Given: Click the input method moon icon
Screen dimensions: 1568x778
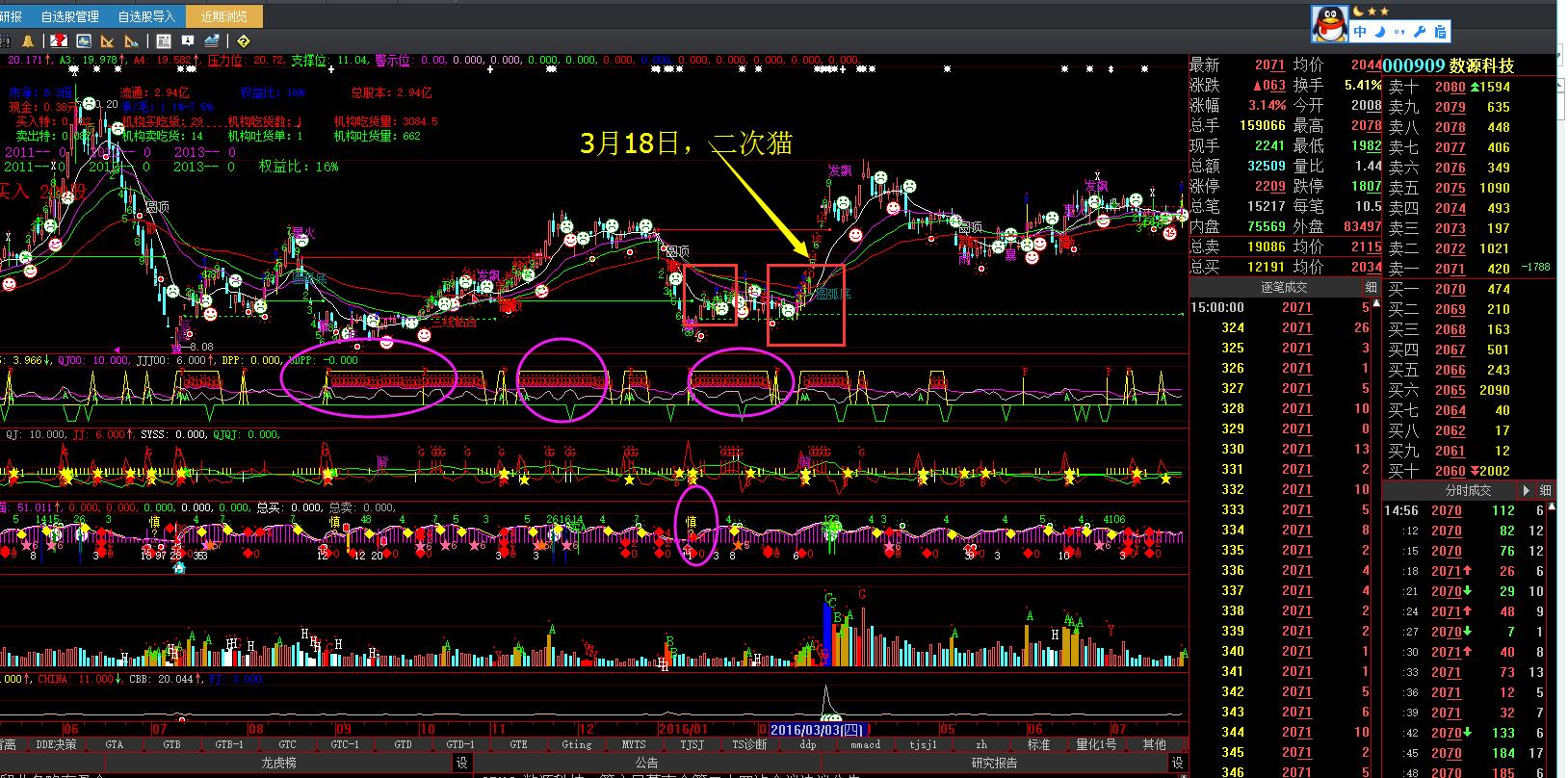Looking at the screenshot, I should [x=1380, y=32].
